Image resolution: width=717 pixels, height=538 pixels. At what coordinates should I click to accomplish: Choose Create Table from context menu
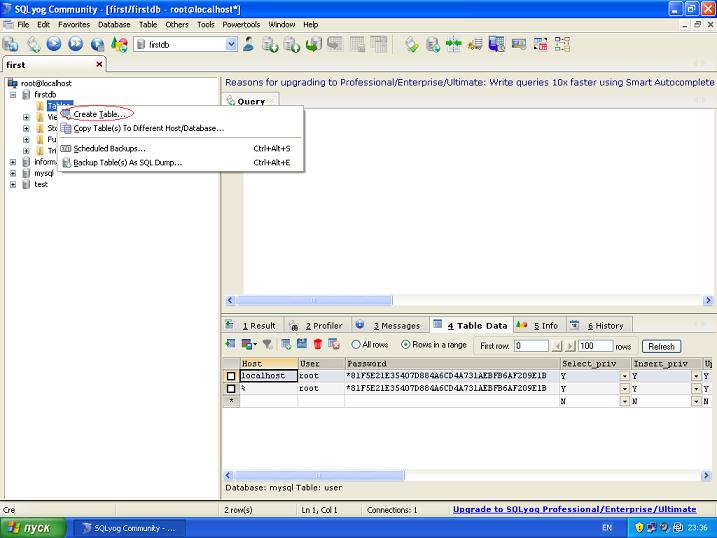pos(180,114)
